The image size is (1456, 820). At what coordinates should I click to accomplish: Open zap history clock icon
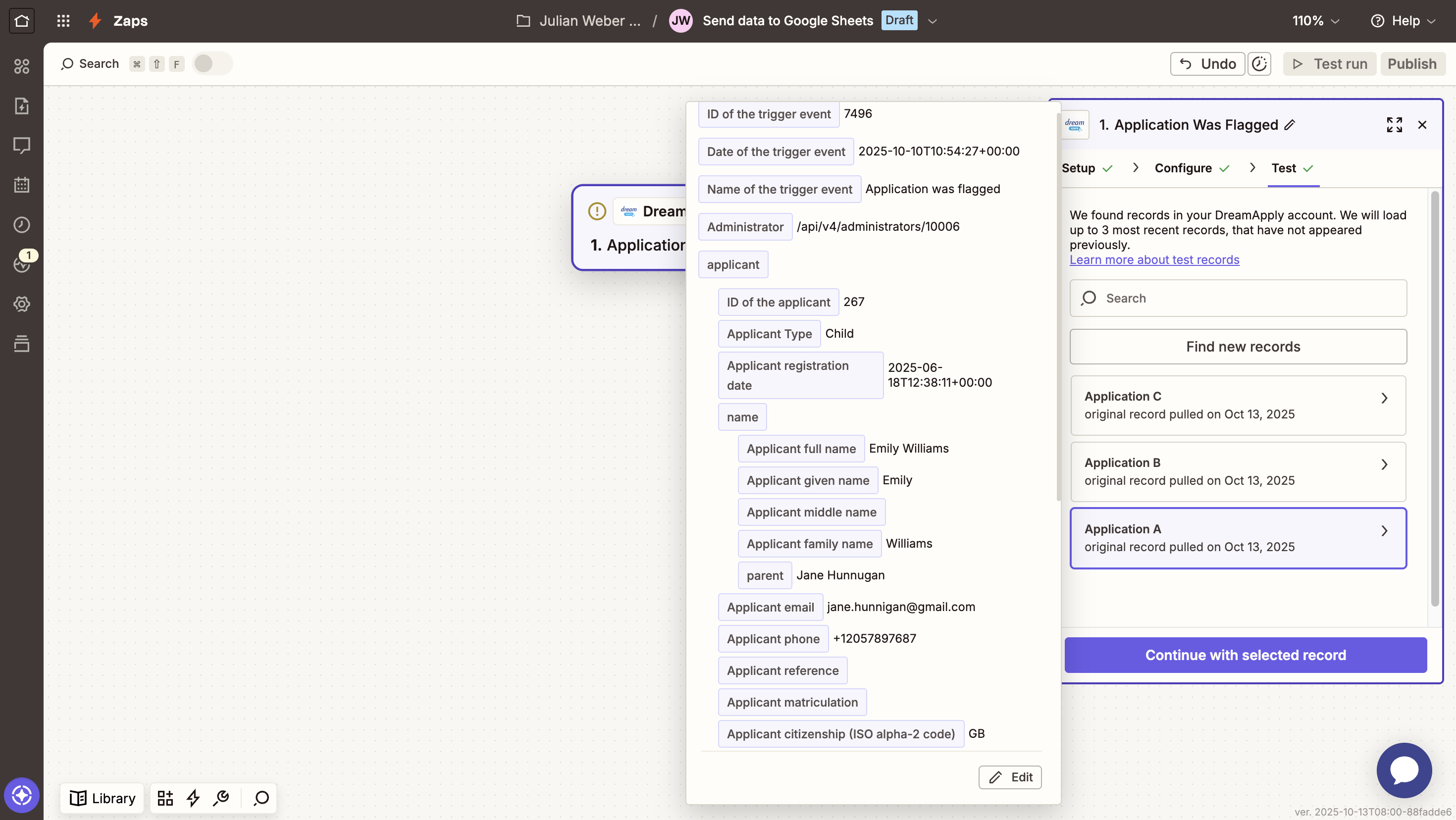(x=21, y=224)
